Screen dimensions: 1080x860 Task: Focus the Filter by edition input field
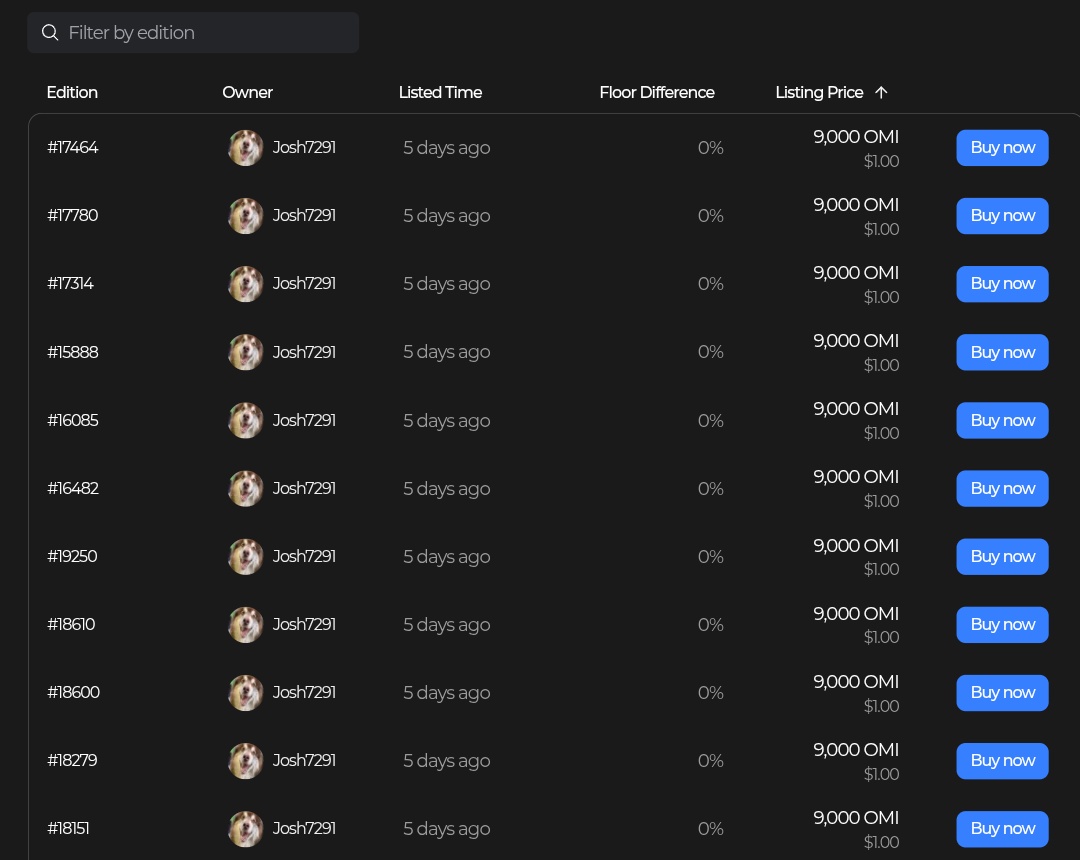click(193, 32)
